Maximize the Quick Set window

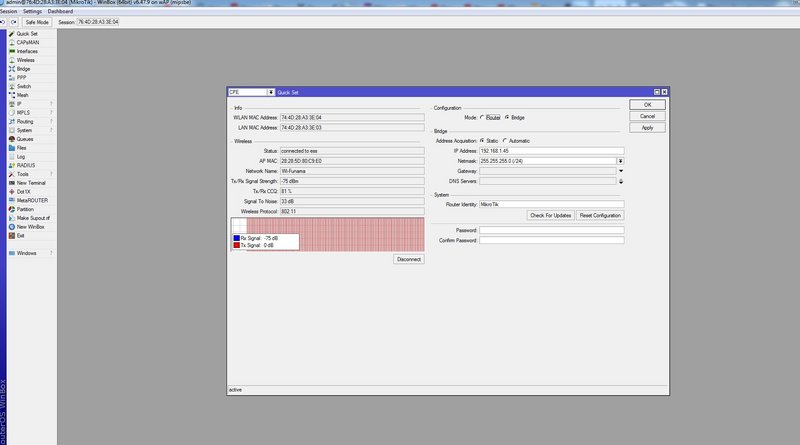click(657, 92)
